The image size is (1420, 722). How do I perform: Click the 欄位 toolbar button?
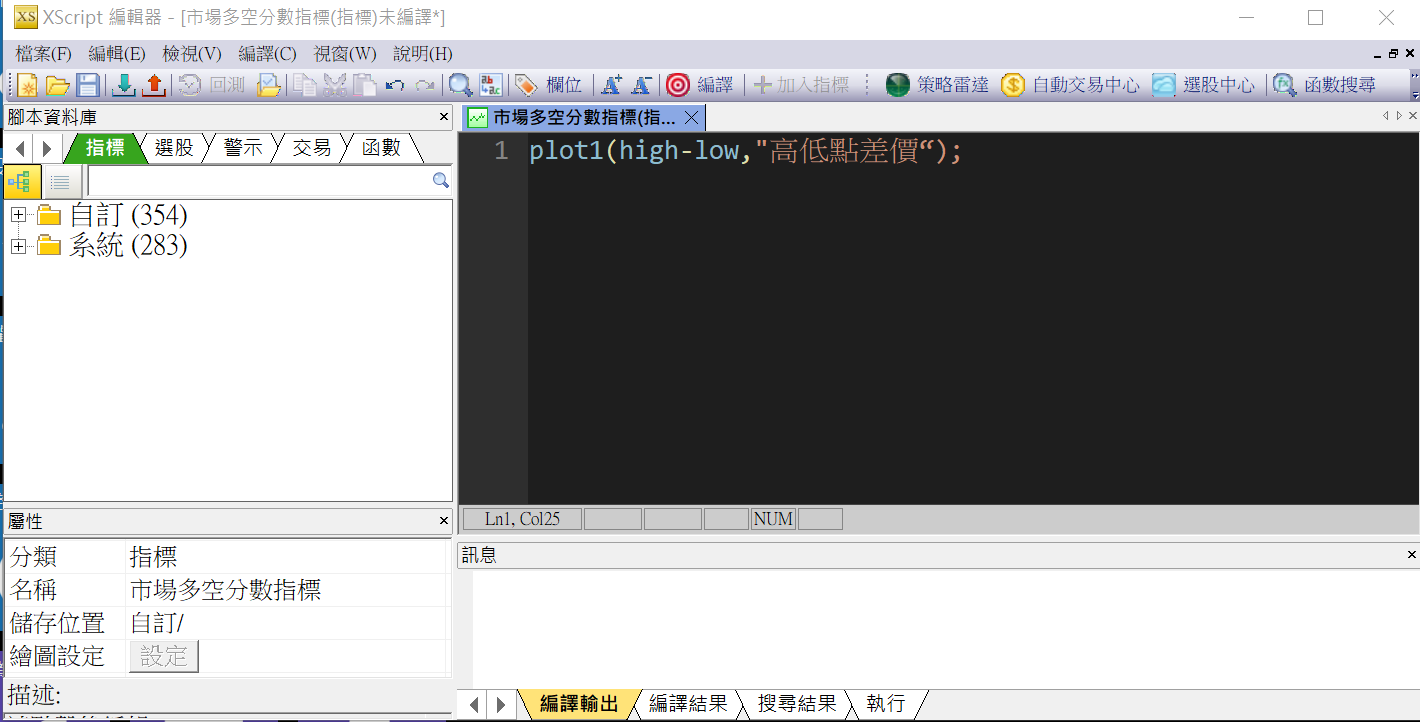[549, 85]
